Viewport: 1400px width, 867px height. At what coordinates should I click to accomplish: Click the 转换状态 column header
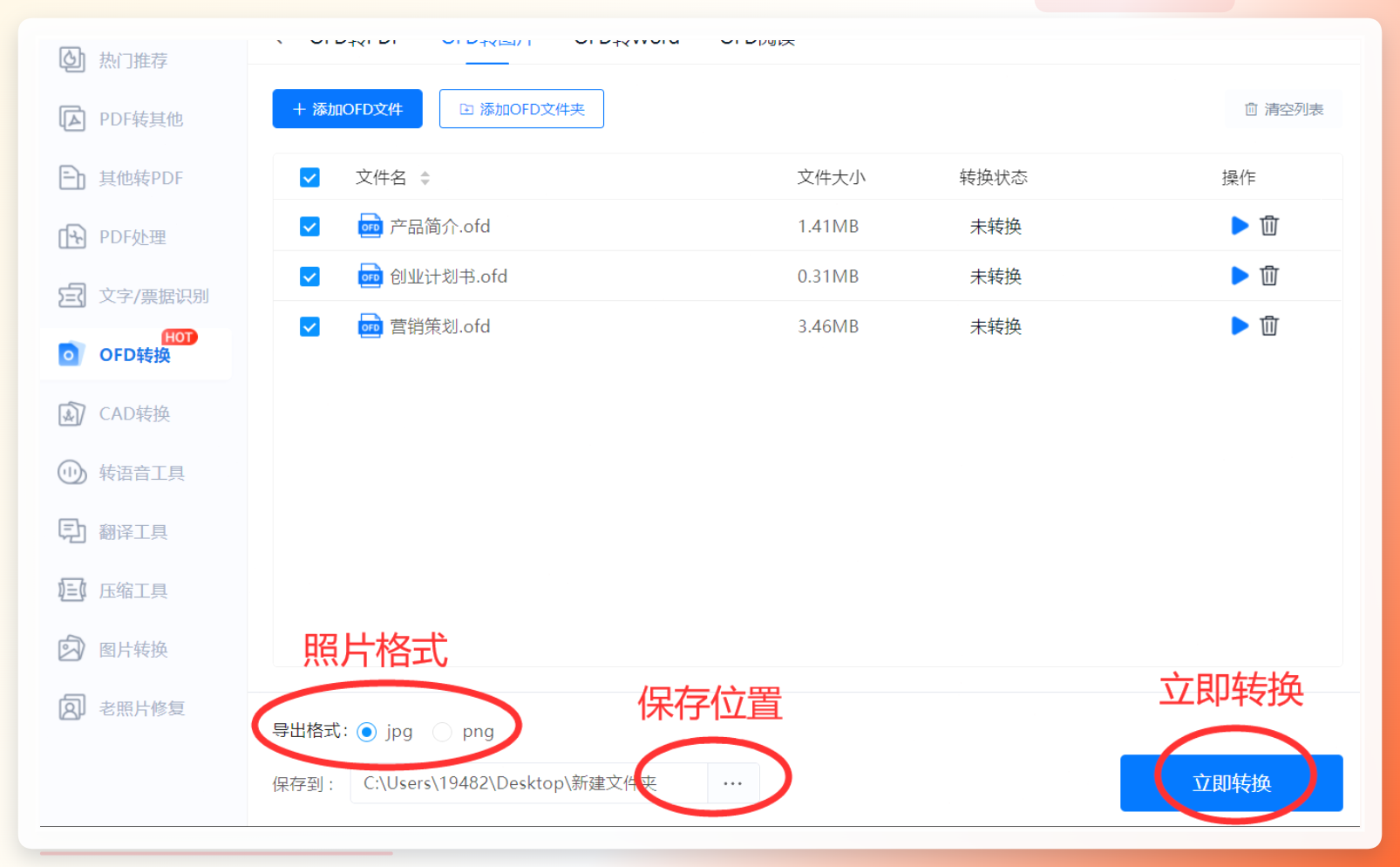[993, 178]
